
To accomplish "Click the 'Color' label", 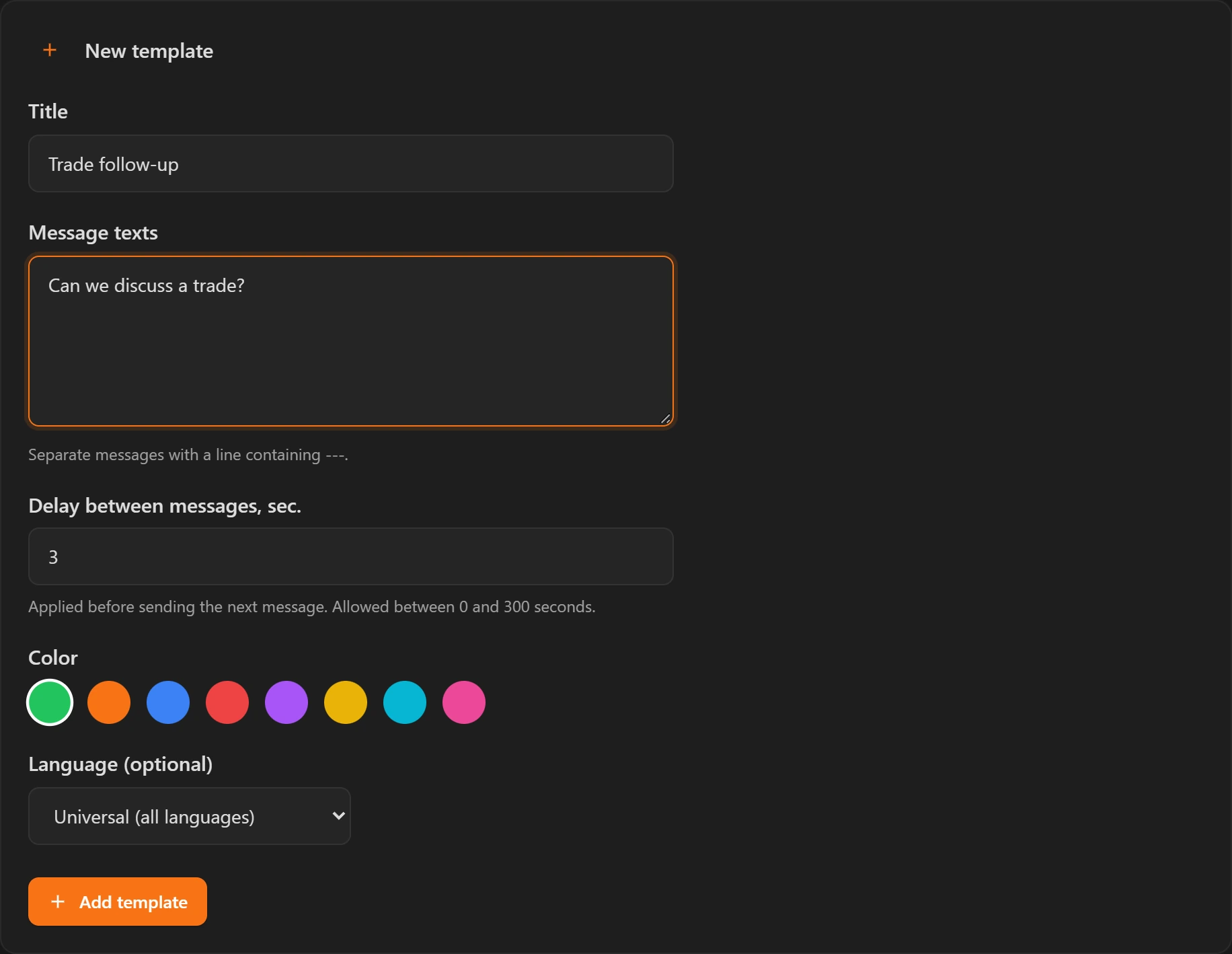I will click(x=53, y=658).
